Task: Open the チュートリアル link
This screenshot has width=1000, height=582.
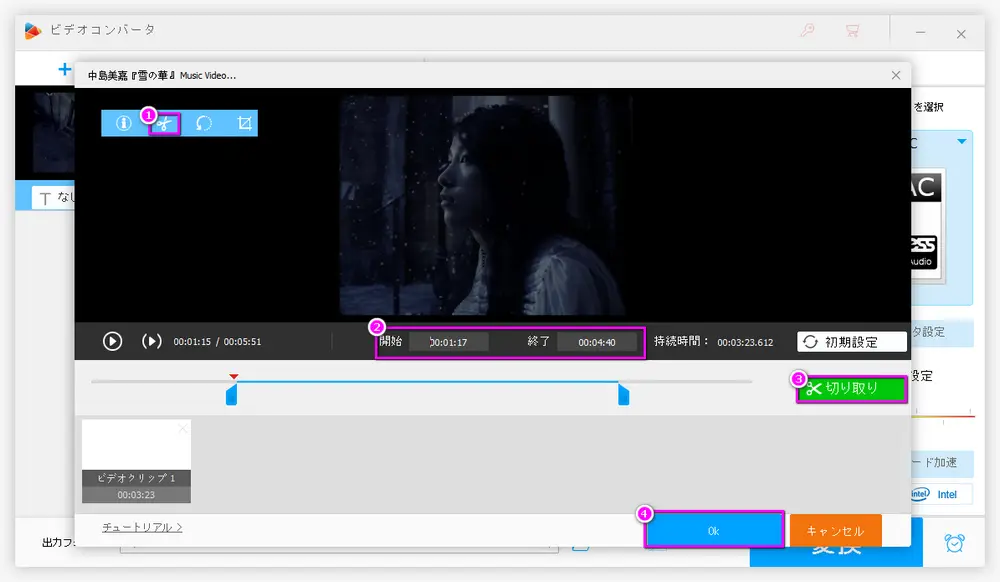Action: 142,527
